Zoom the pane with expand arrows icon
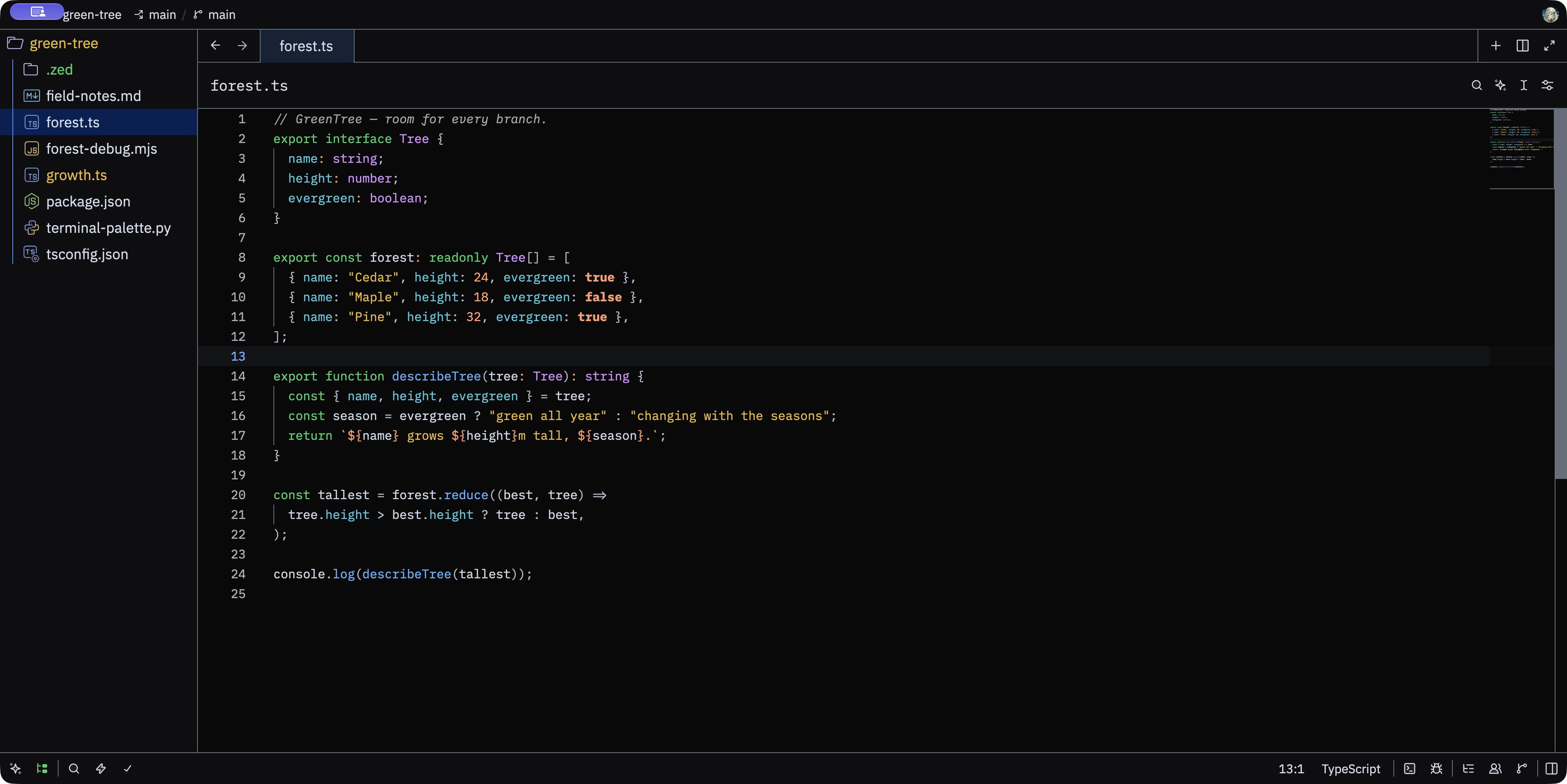This screenshot has height=784, width=1567. (x=1549, y=46)
